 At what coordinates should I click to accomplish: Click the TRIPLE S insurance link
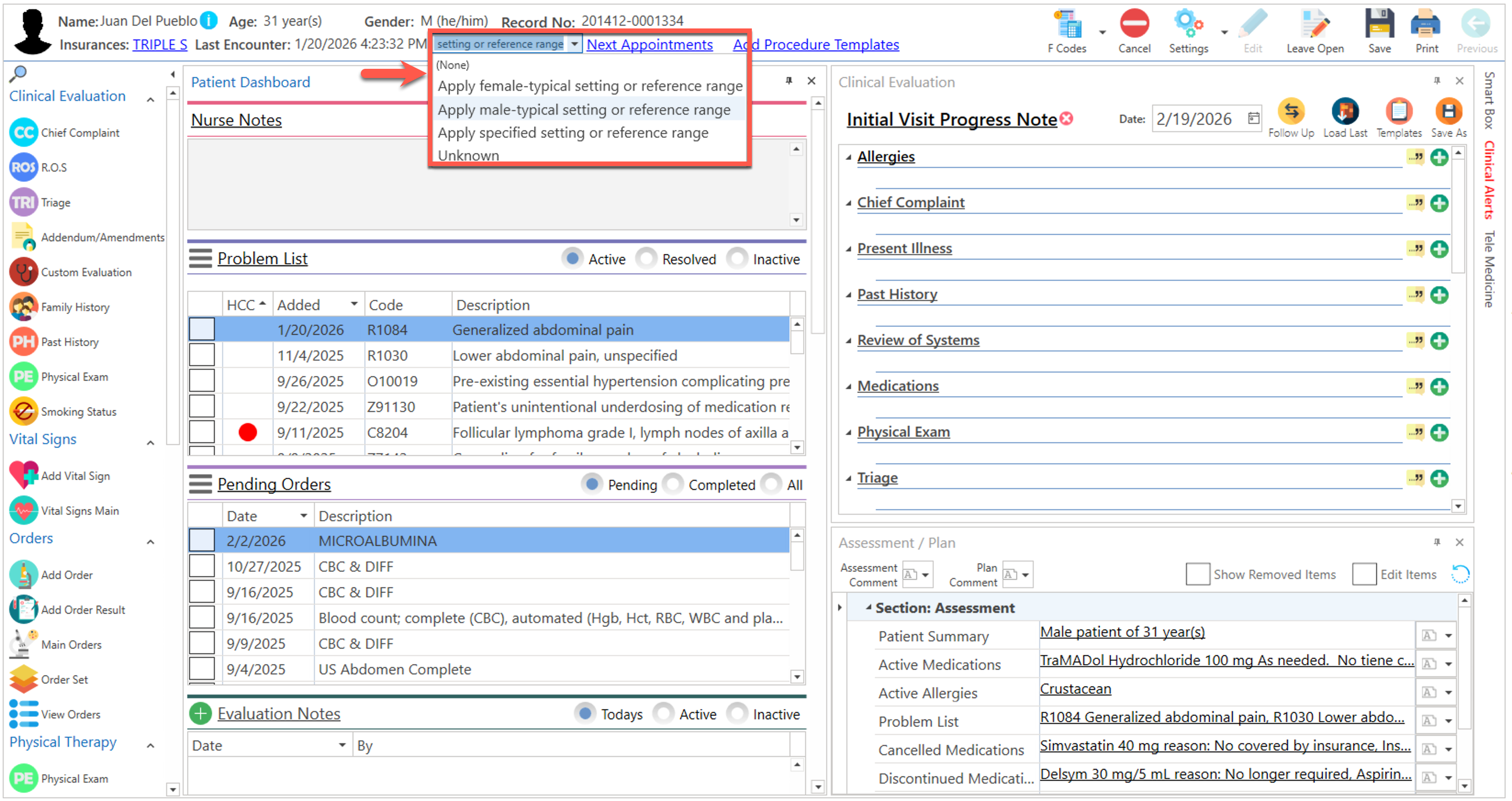tap(160, 44)
